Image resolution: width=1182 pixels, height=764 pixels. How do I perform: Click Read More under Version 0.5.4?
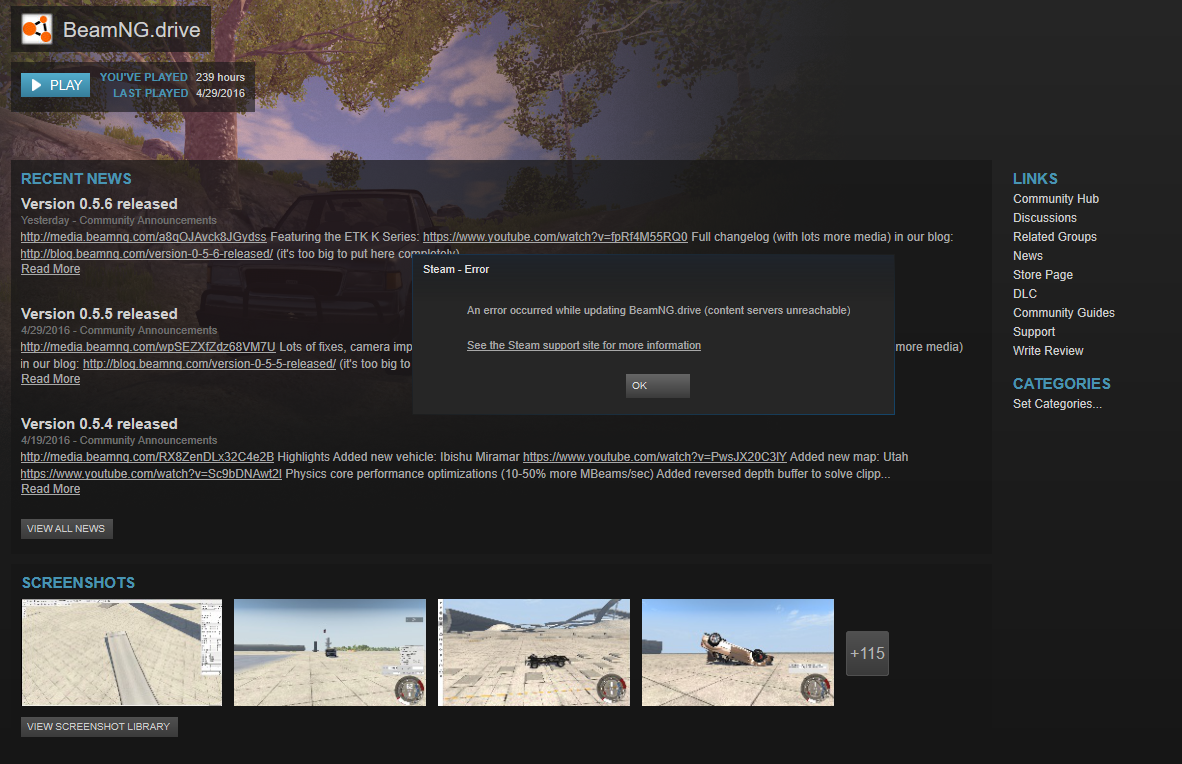51,489
